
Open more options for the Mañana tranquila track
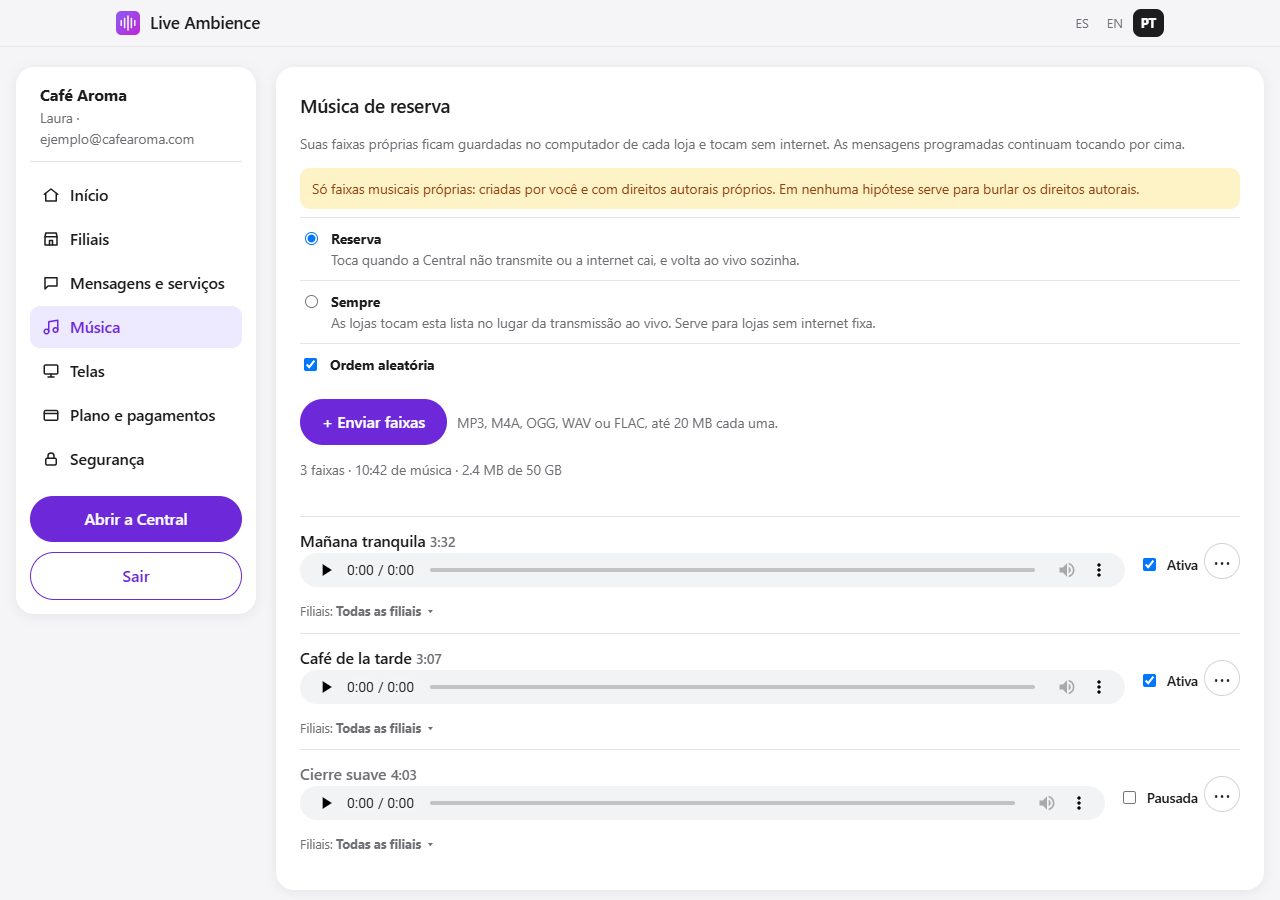click(x=1222, y=562)
